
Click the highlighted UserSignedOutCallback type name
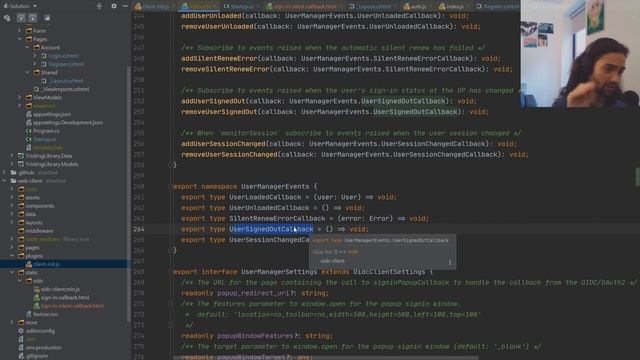271,229
